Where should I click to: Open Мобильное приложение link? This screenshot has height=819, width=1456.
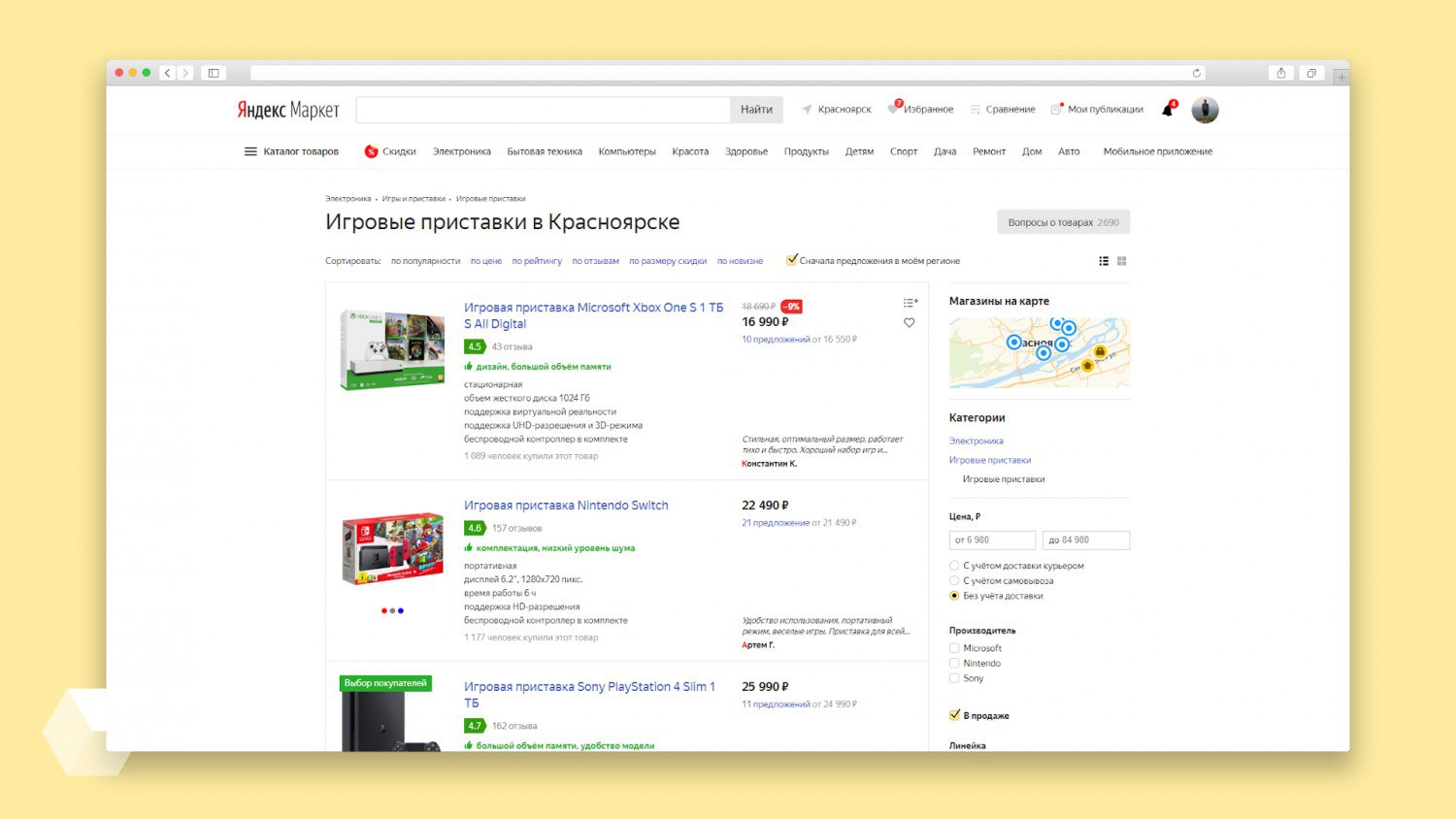point(1158,151)
